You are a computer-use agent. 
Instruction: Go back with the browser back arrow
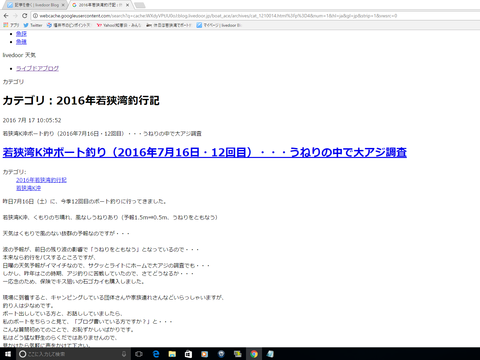pos(6,16)
